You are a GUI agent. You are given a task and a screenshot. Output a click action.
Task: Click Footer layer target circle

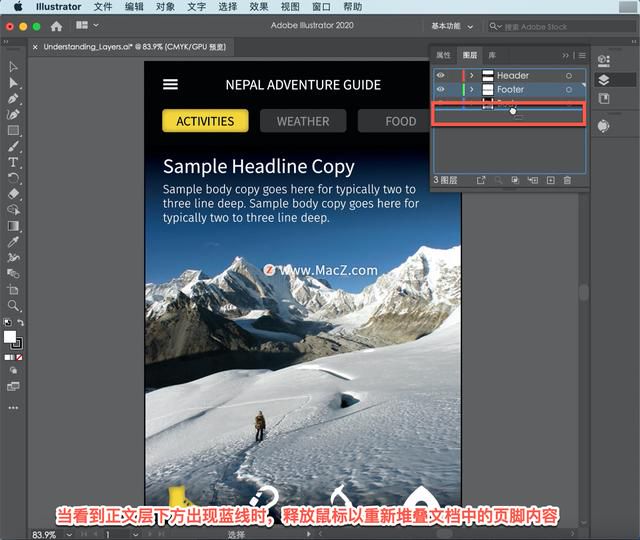(569, 90)
